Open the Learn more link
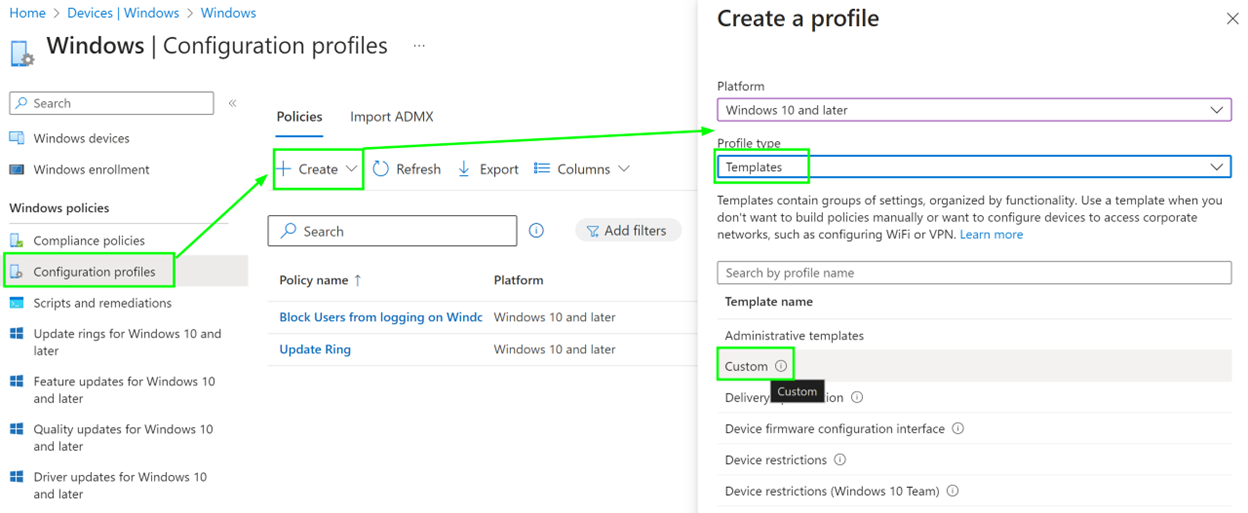The image size is (1248, 513). point(991,234)
